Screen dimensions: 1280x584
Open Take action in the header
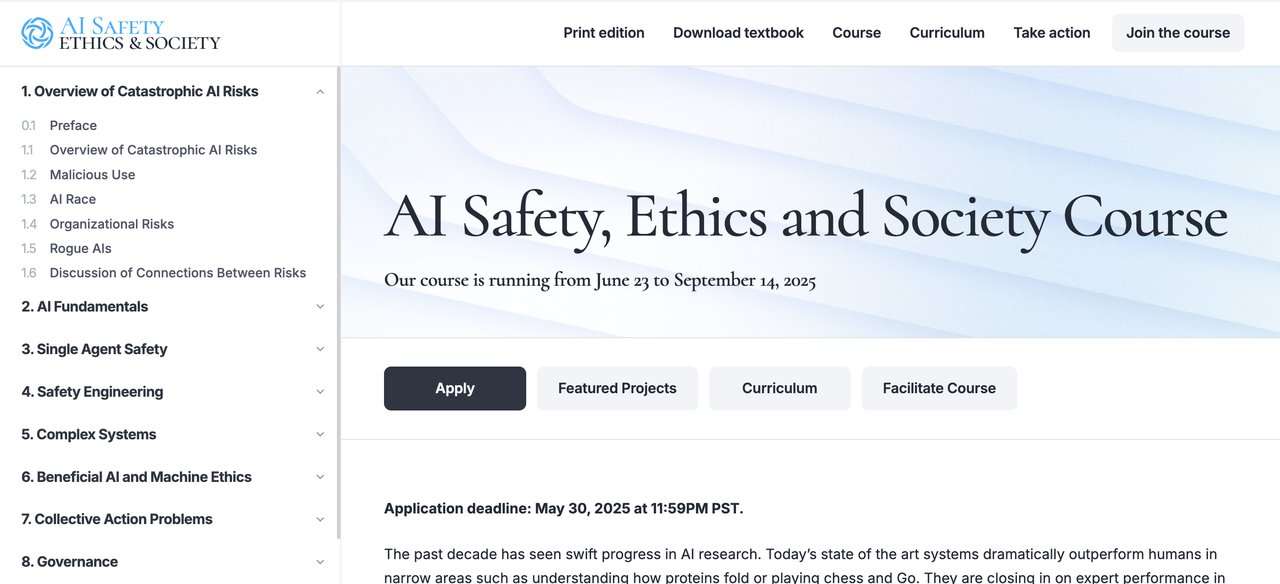1051,33
